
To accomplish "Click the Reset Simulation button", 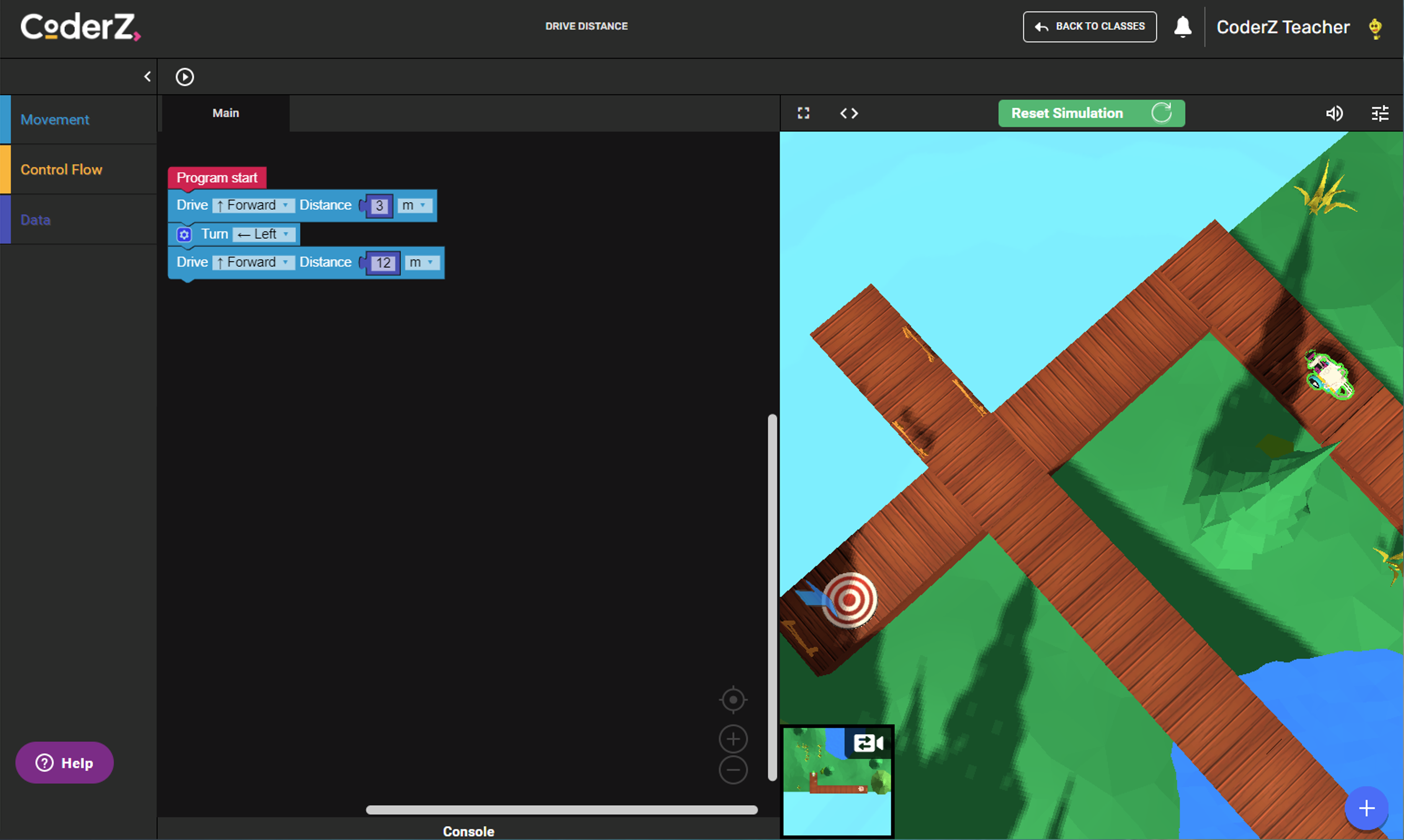I will click(1092, 113).
